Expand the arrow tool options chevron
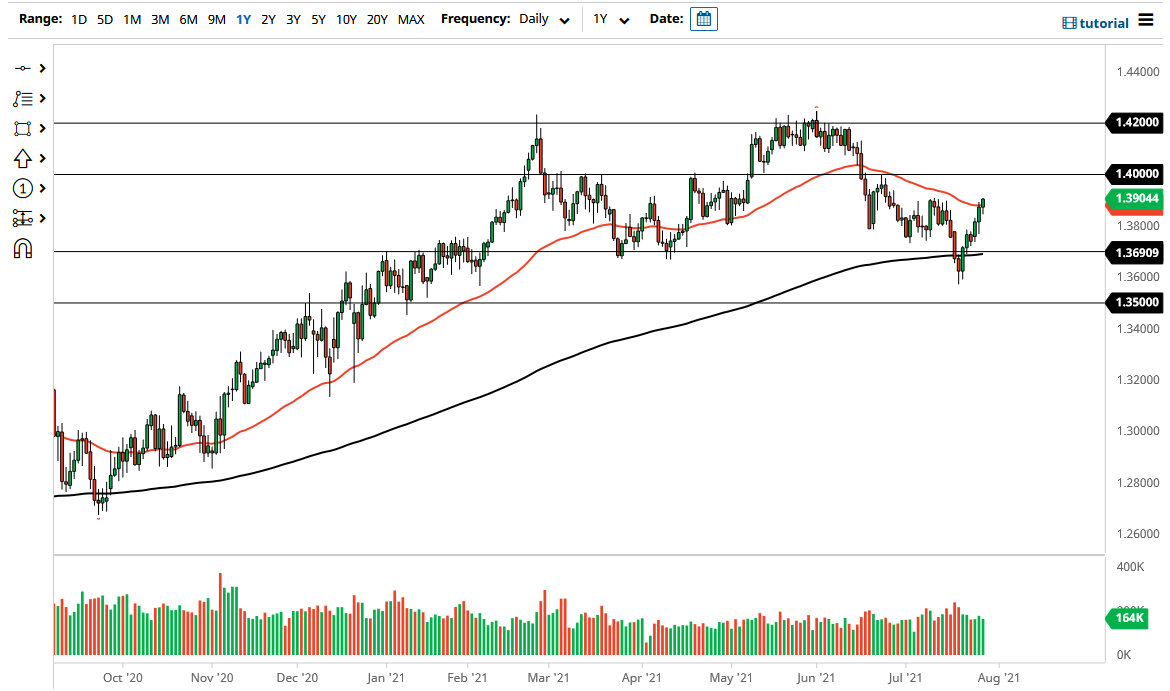This screenshot has height=691, width=1170. [x=40, y=158]
